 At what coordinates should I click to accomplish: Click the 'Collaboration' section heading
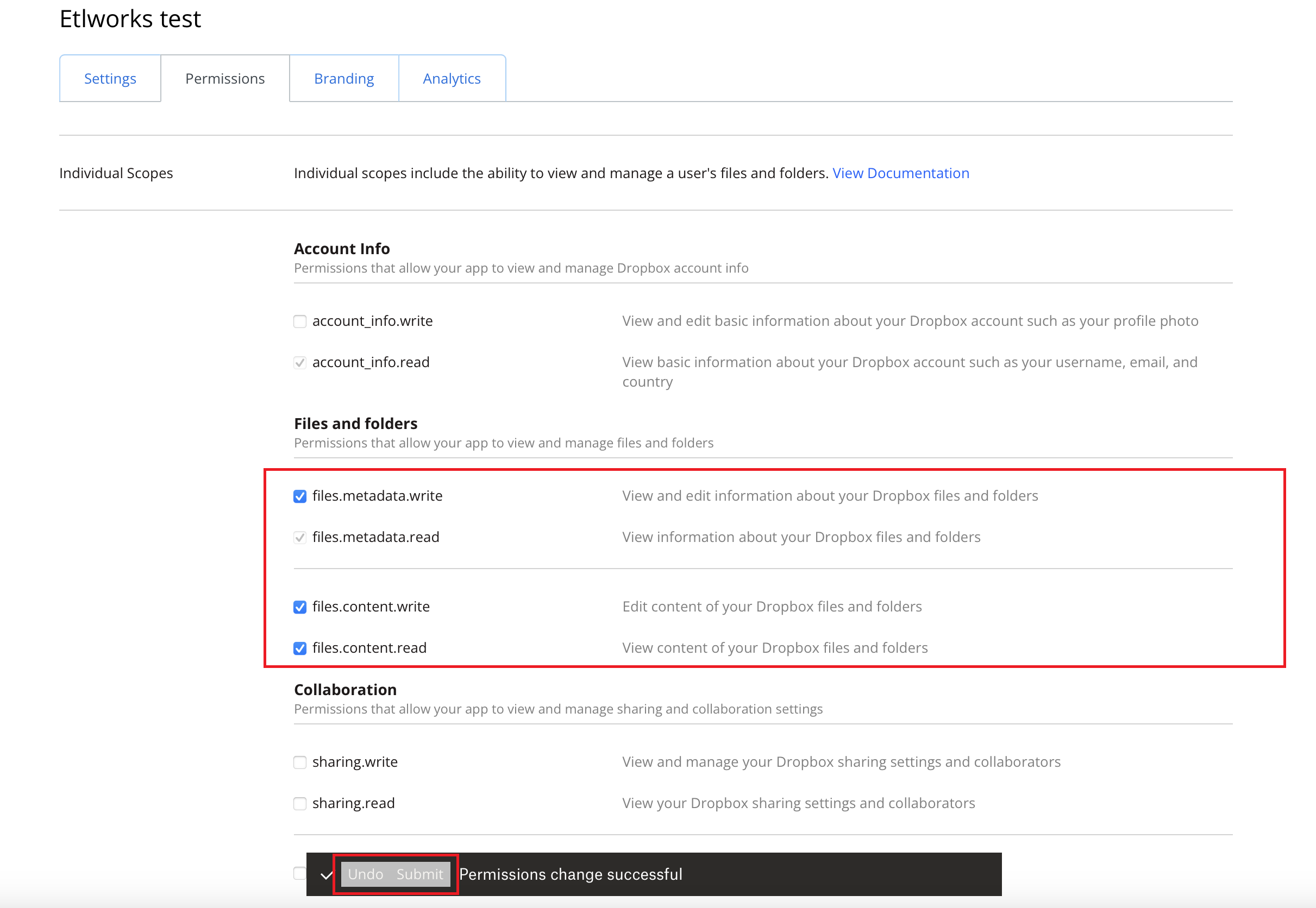346,690
